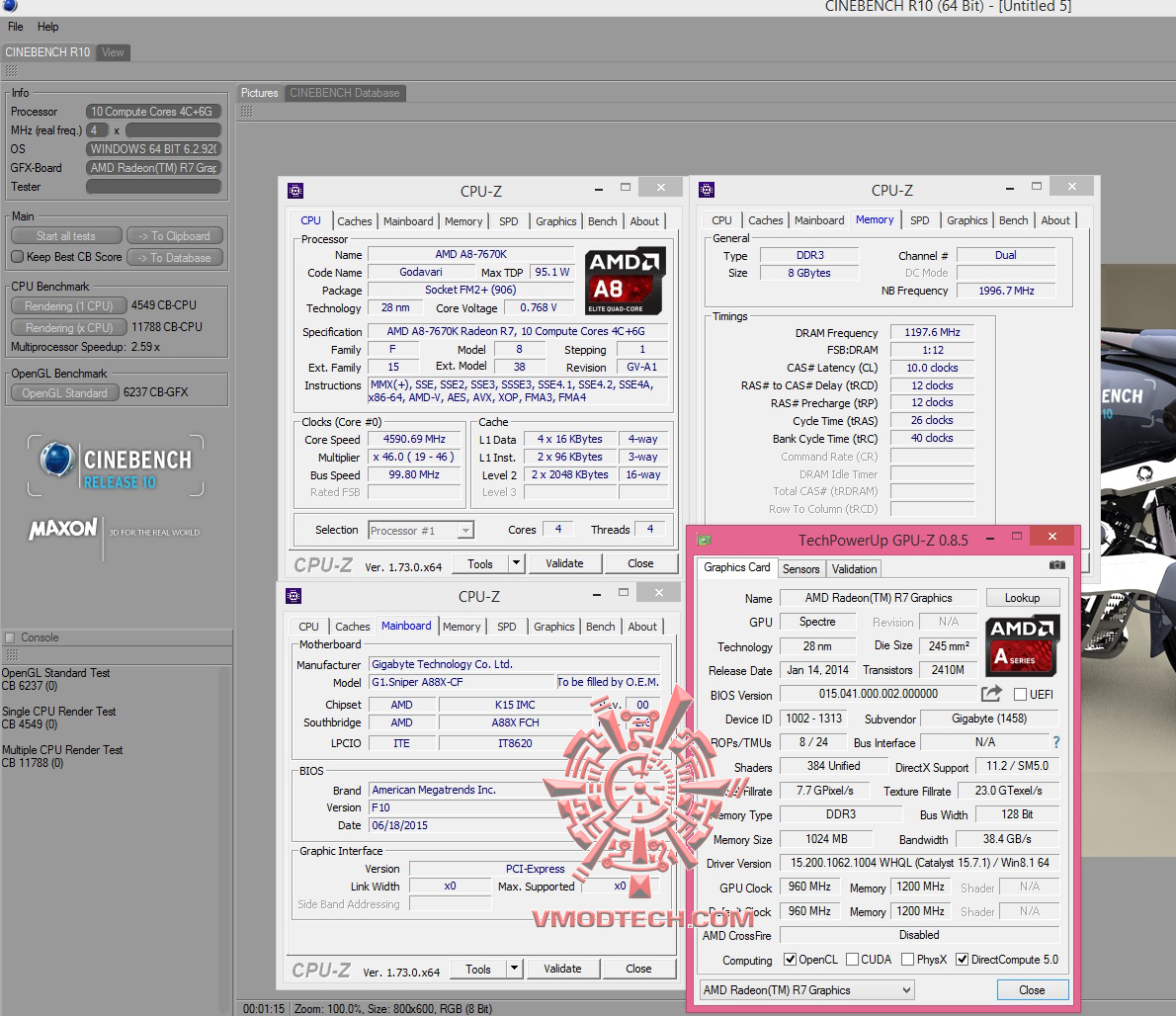Open the File menu

pos(16,27)
